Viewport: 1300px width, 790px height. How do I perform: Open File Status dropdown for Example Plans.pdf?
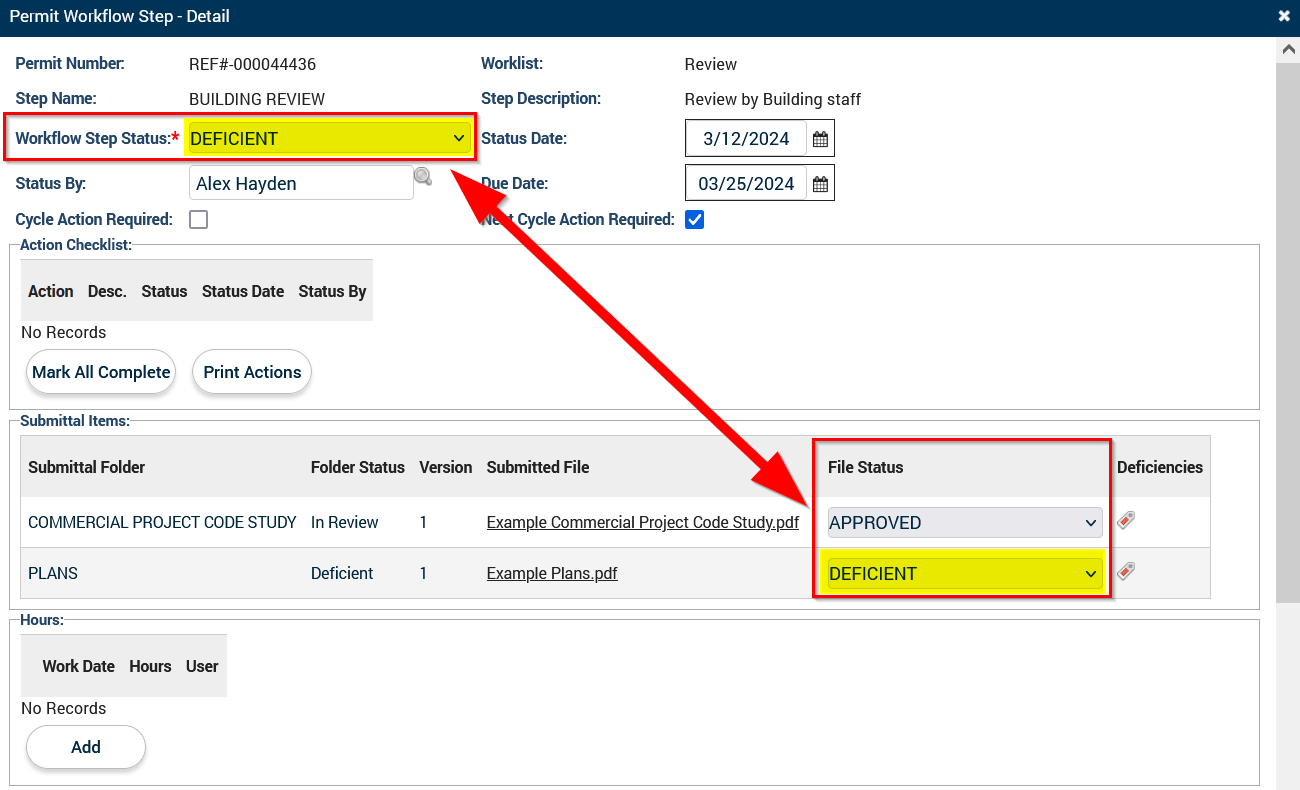click(964, 574)
